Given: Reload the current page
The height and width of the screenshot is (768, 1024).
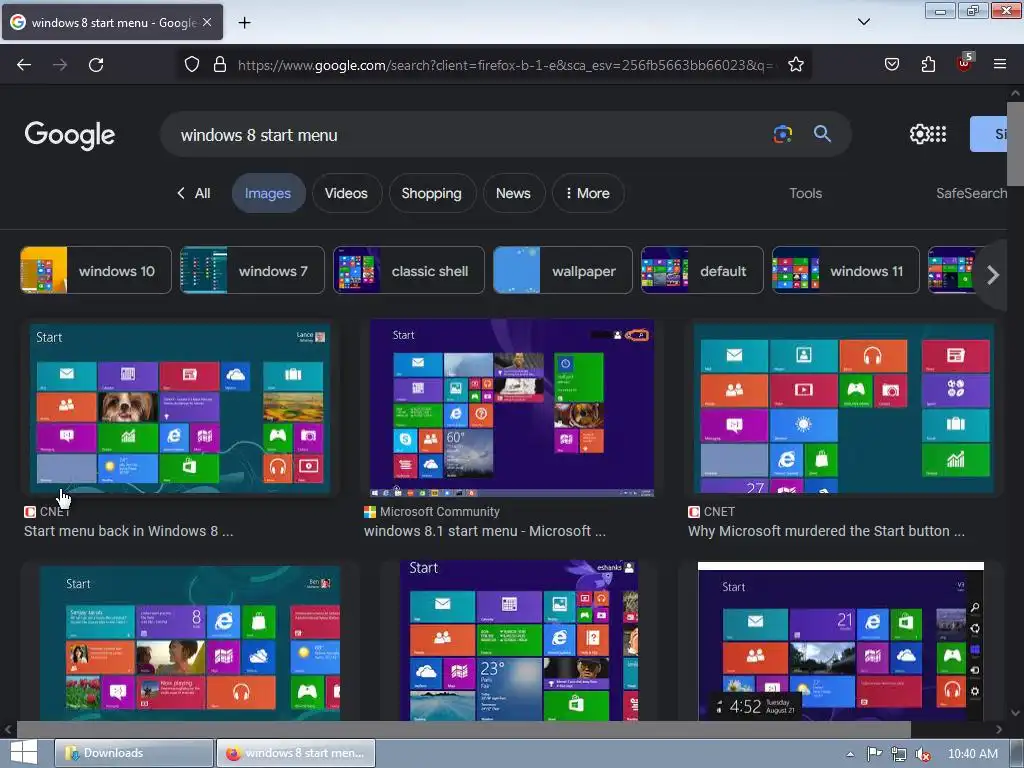Looking at the screenshot, I should click(96, 65).
